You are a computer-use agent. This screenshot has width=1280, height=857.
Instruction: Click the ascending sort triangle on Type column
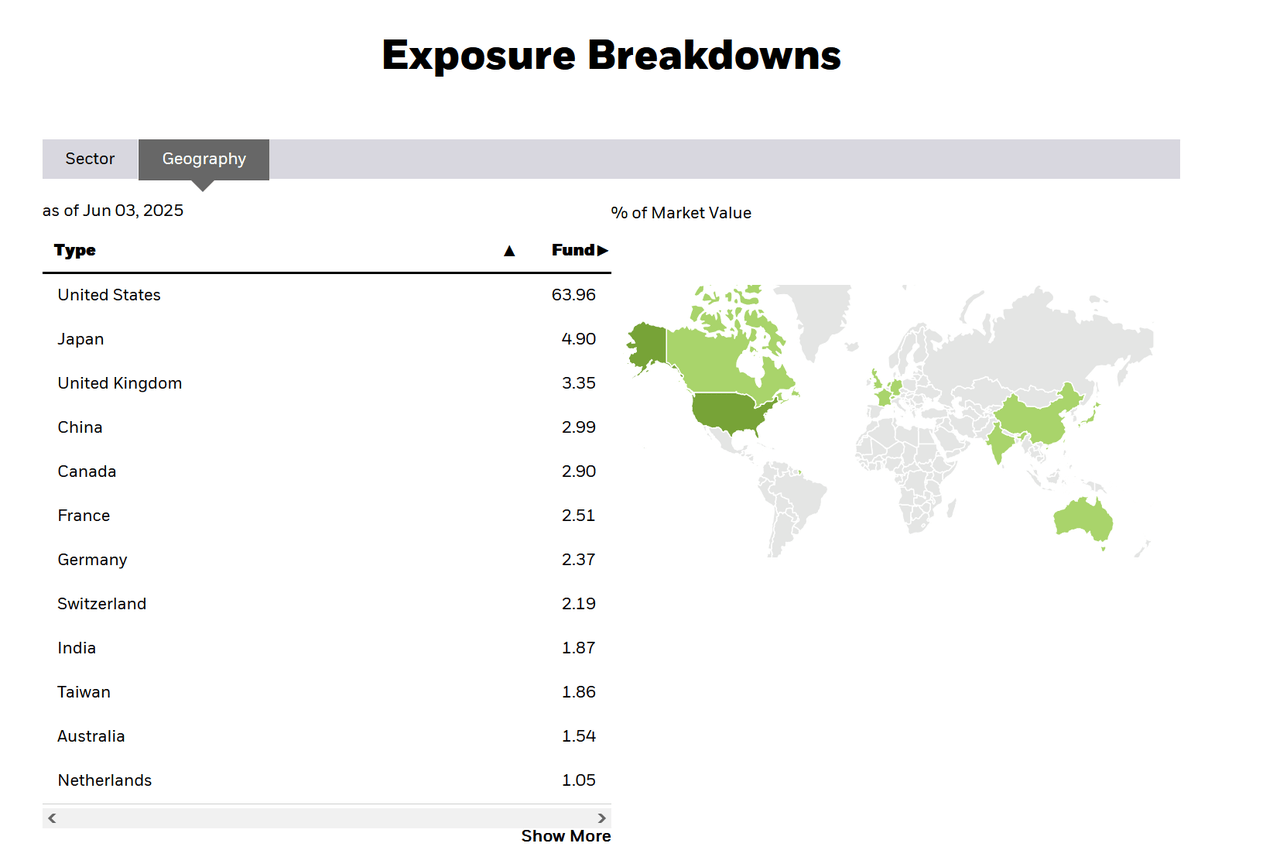click(509, 250)
